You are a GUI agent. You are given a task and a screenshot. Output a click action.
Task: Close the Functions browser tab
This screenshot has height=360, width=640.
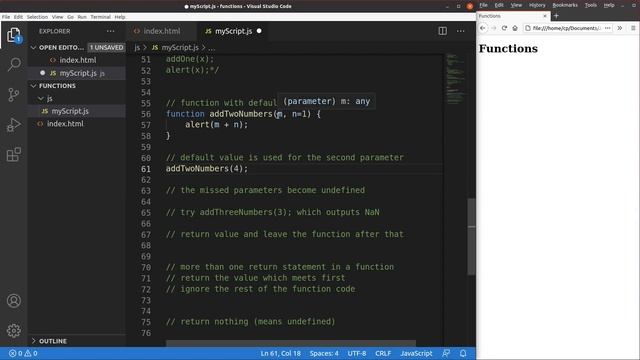(x=544, y=16)
